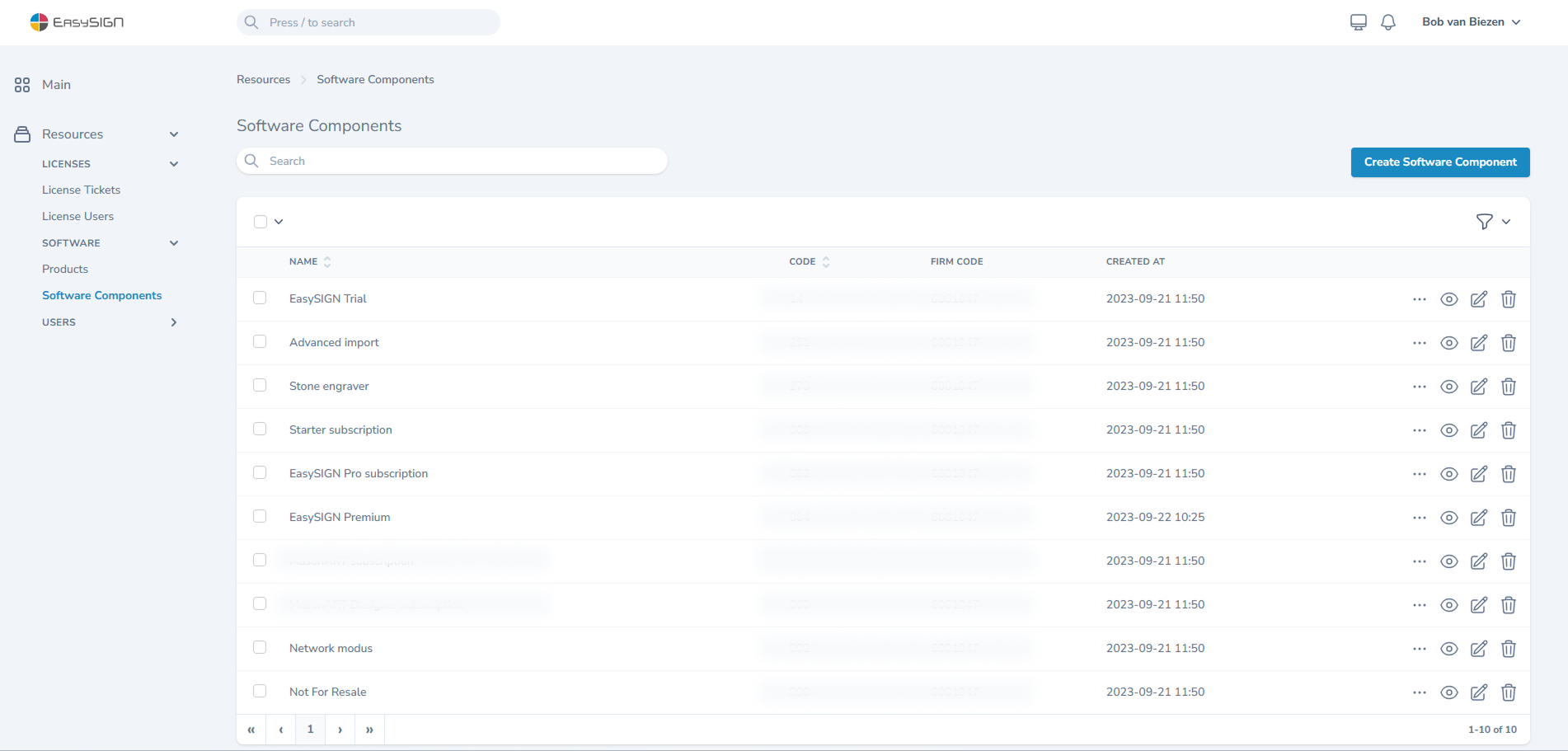This screenshot has width=1568, height=751.
Task: Edit the Stone engraver component
Action: [1479, 387]
